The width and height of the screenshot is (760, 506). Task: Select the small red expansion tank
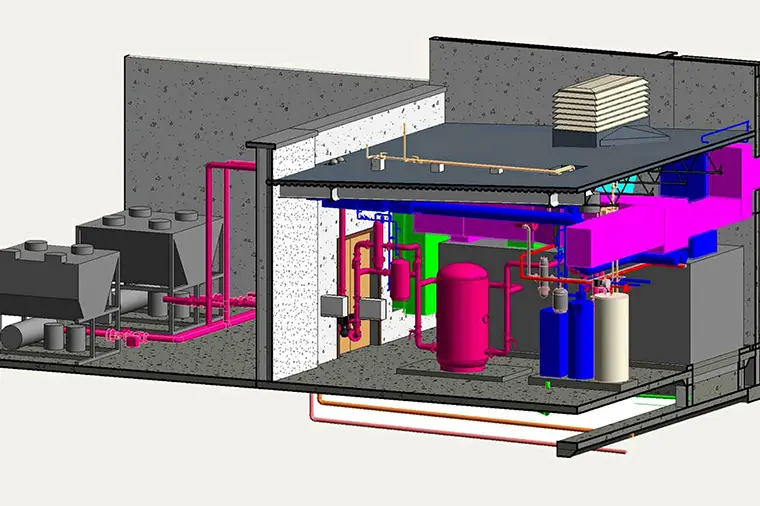click(400, 279)
